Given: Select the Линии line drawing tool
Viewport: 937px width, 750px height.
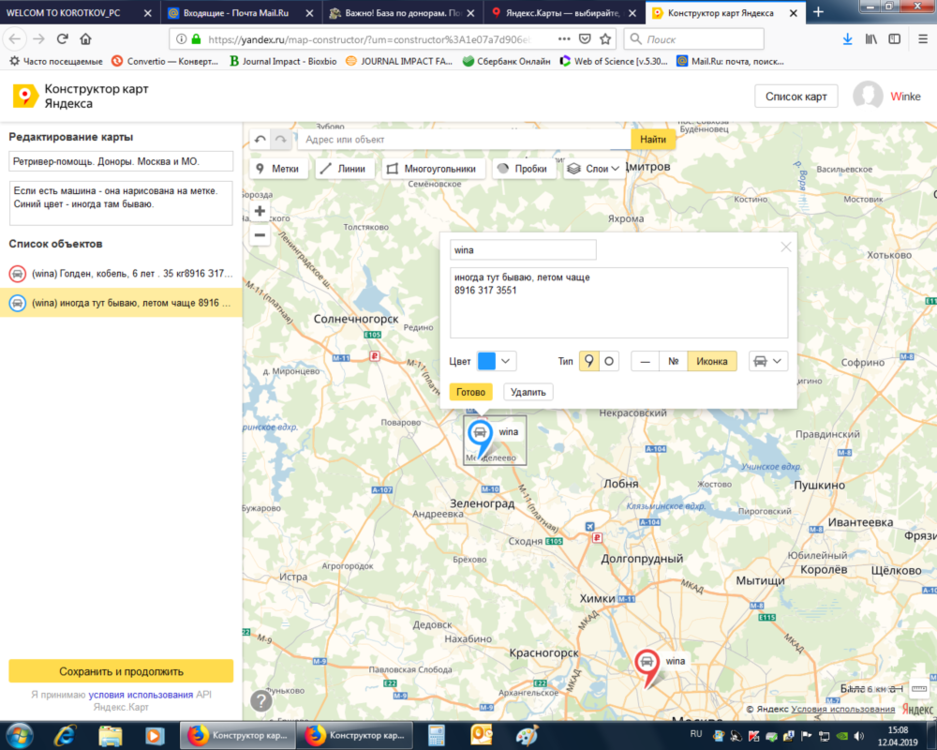Looking at the screenshot, I should pos(343,169).
